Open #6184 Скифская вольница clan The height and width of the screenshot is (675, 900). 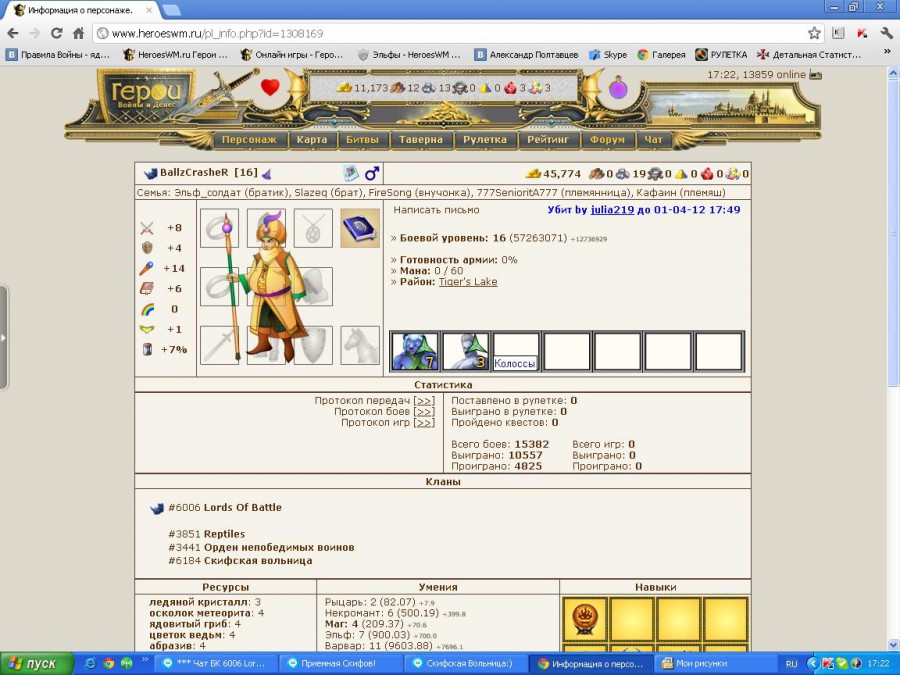(x=240, y=561)
